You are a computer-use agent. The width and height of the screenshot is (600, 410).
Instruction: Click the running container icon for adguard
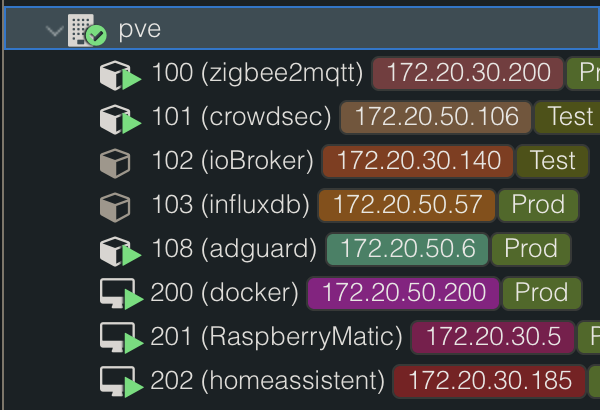point(120,252)
